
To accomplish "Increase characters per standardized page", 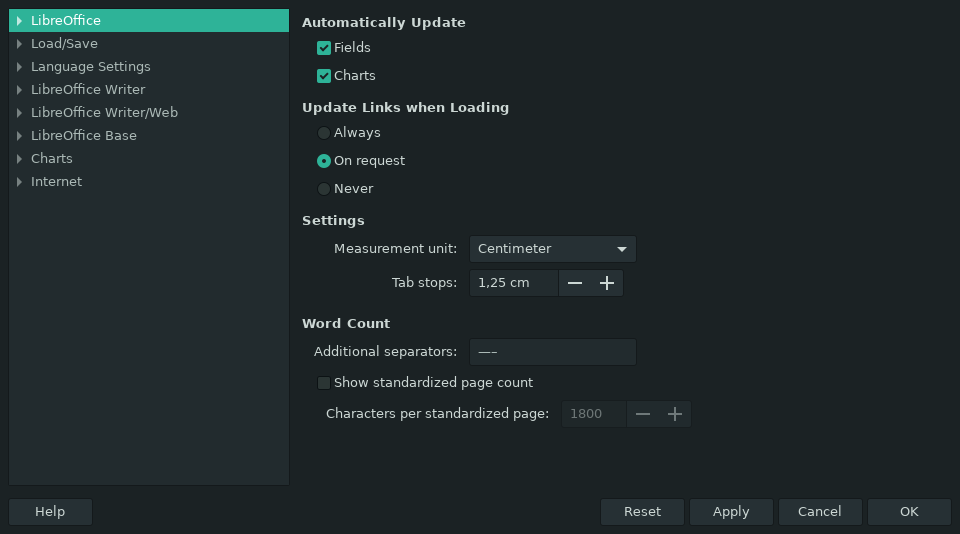I will coord(675,414).
